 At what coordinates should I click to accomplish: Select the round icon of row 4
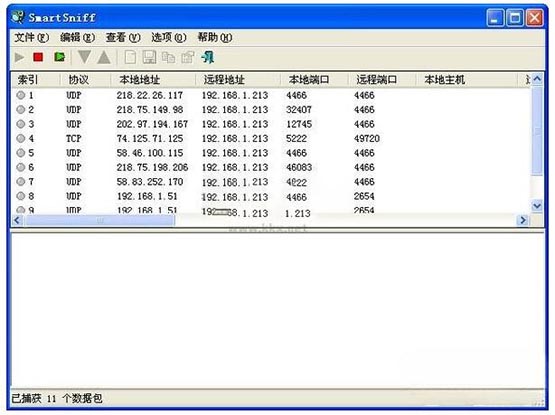(x=21, y=138)
